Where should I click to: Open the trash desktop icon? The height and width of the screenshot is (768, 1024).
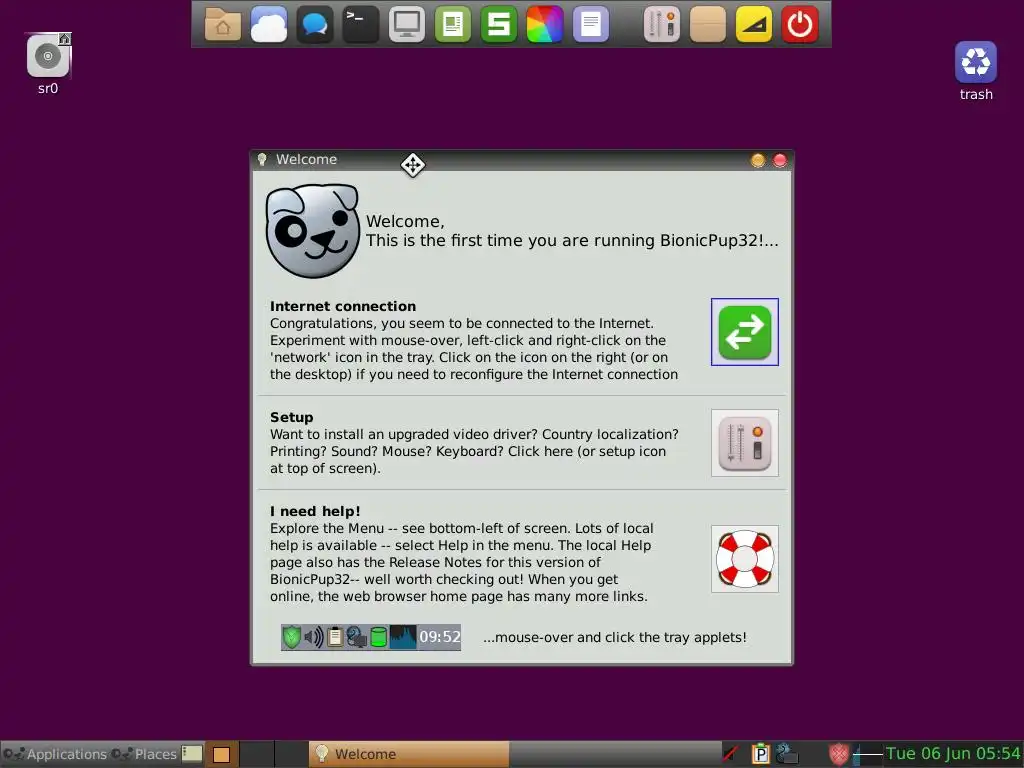[976, 62]
